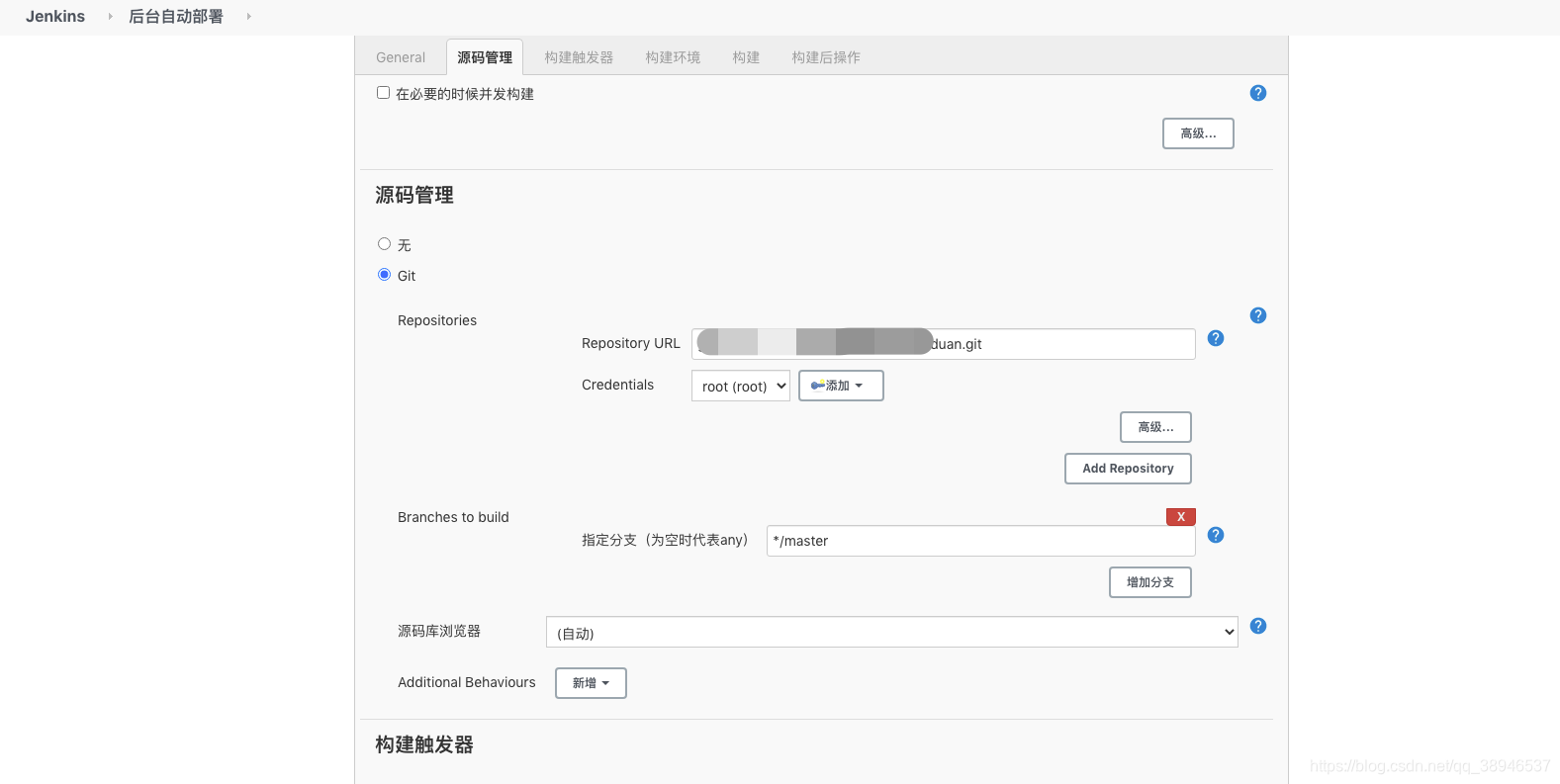Click the Additional Behaviours label
The height and width of the screenshot is (784, 1560).
[x=467, y=682]
